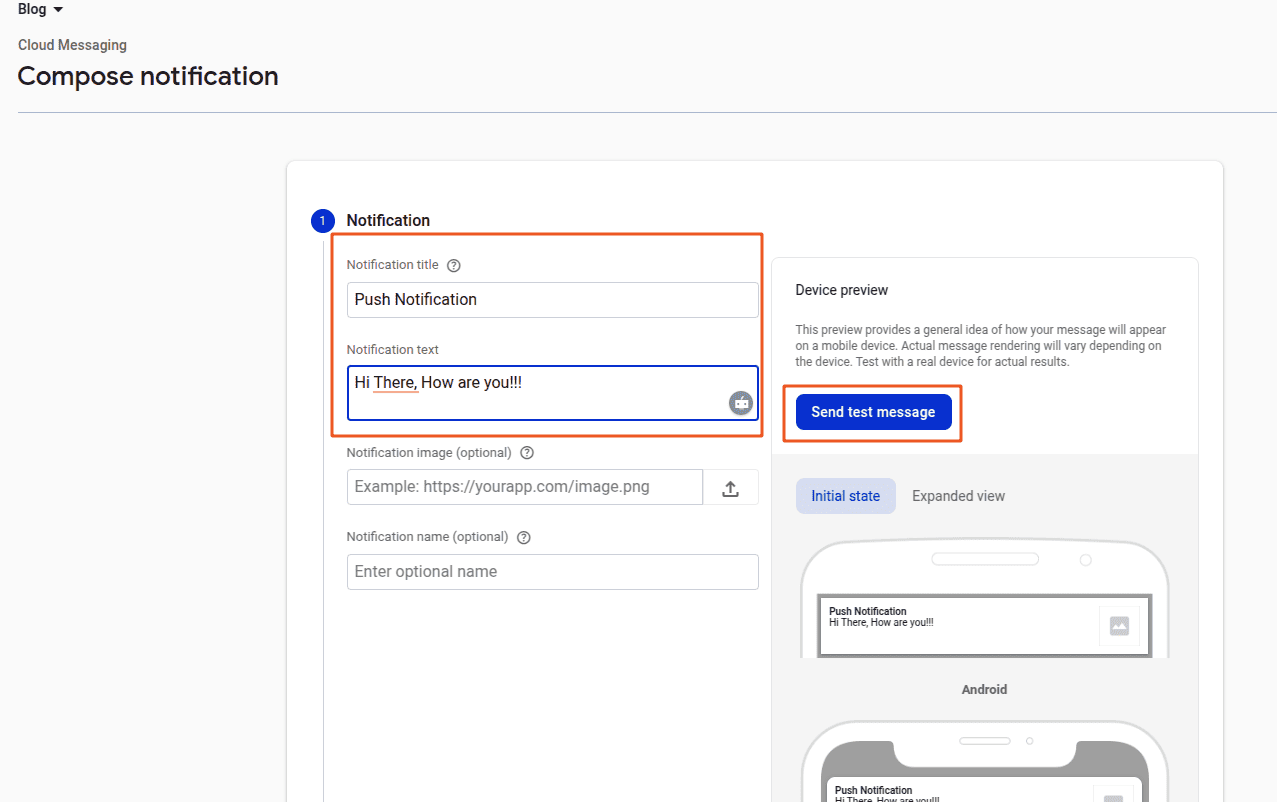This screenshot has height=802, width=1277.
Task: Click image placeholder icon in Android preview
Action: (x=1119, y=626)
